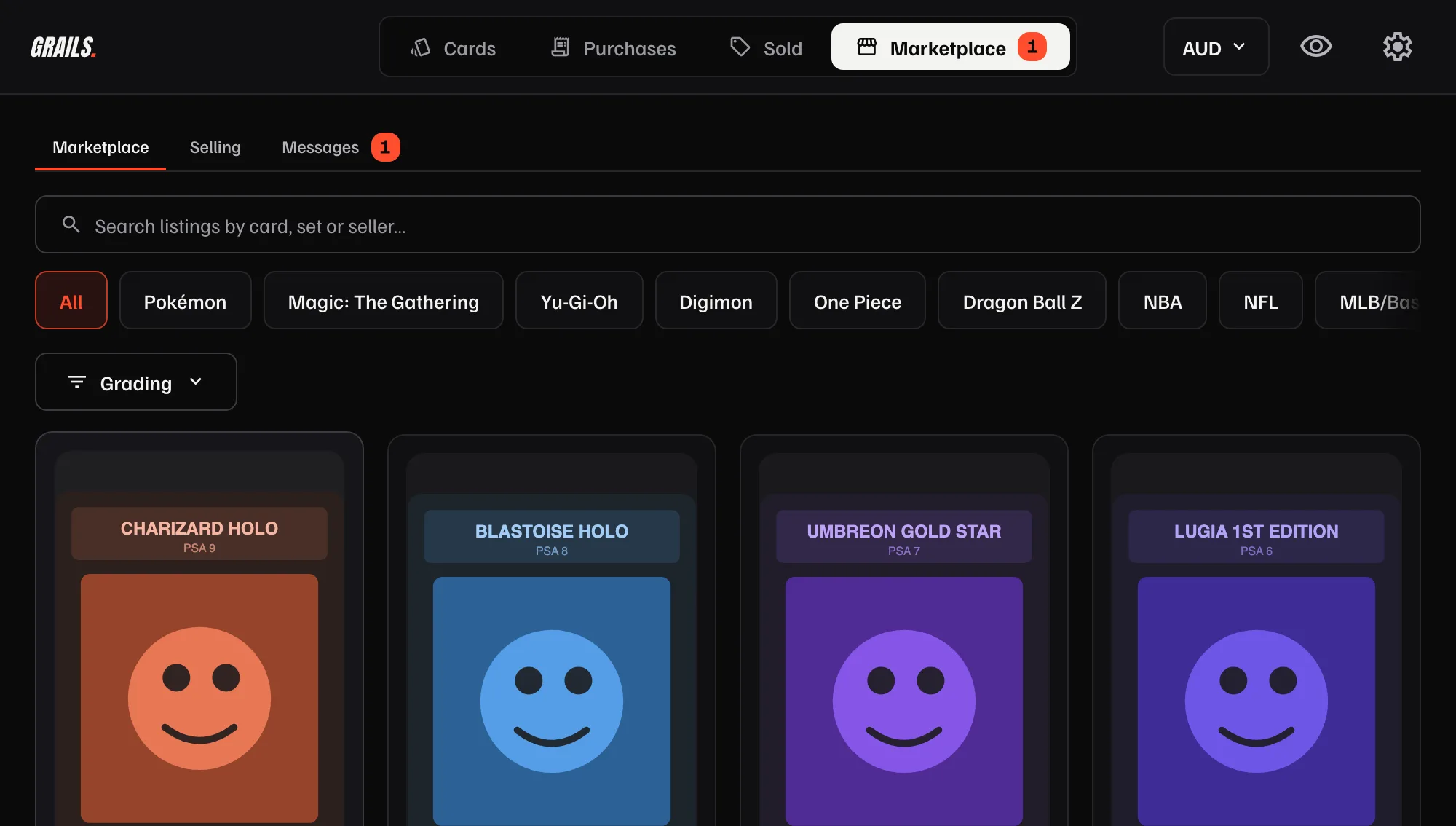Click the LUGIA 1ST EDITION title label
The image size is (1456, 826).
click(1257, 531)
